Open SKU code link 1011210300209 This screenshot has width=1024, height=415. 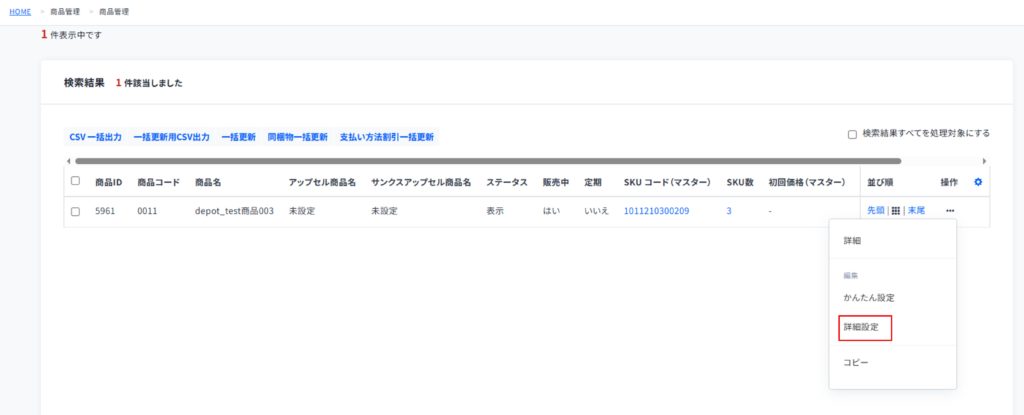pos(656,212)
